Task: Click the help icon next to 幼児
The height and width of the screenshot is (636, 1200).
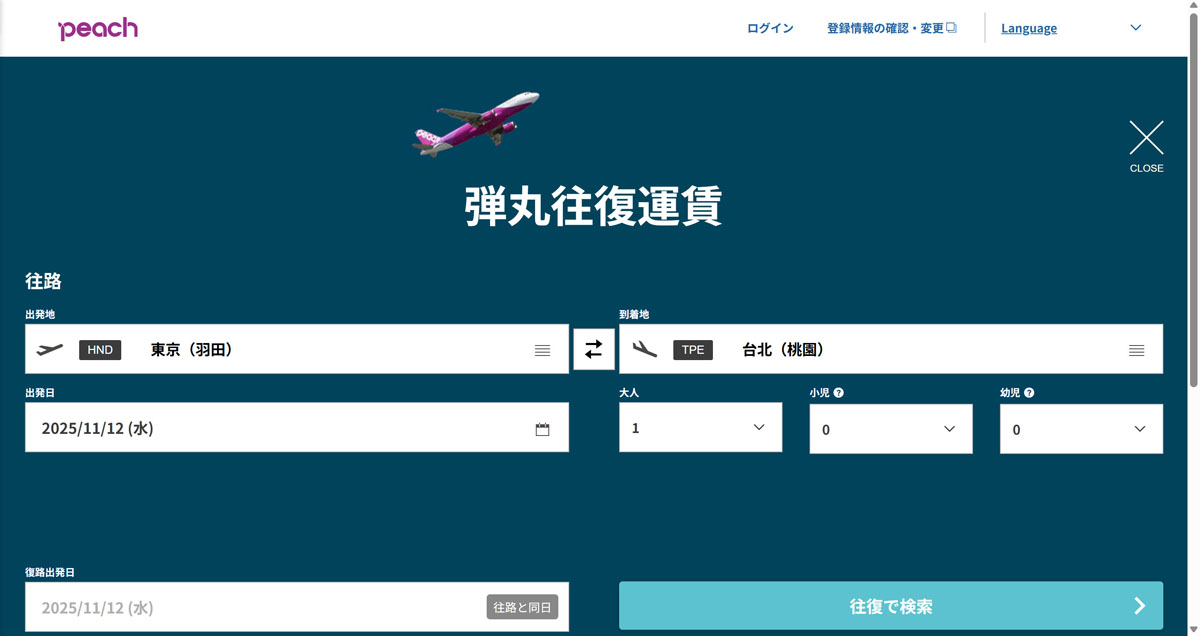Action: [1029, 392]
